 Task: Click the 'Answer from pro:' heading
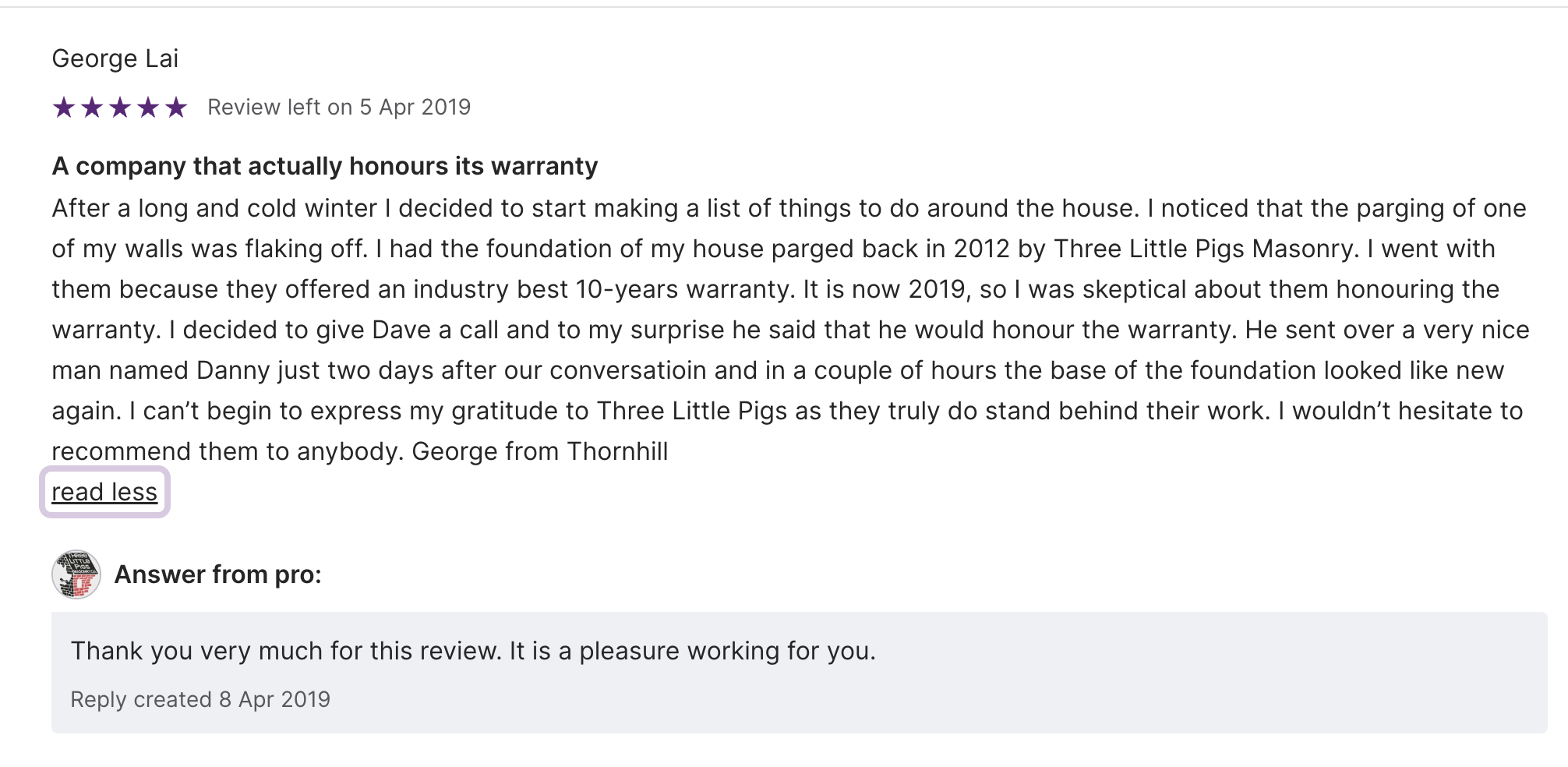point(218,574)
